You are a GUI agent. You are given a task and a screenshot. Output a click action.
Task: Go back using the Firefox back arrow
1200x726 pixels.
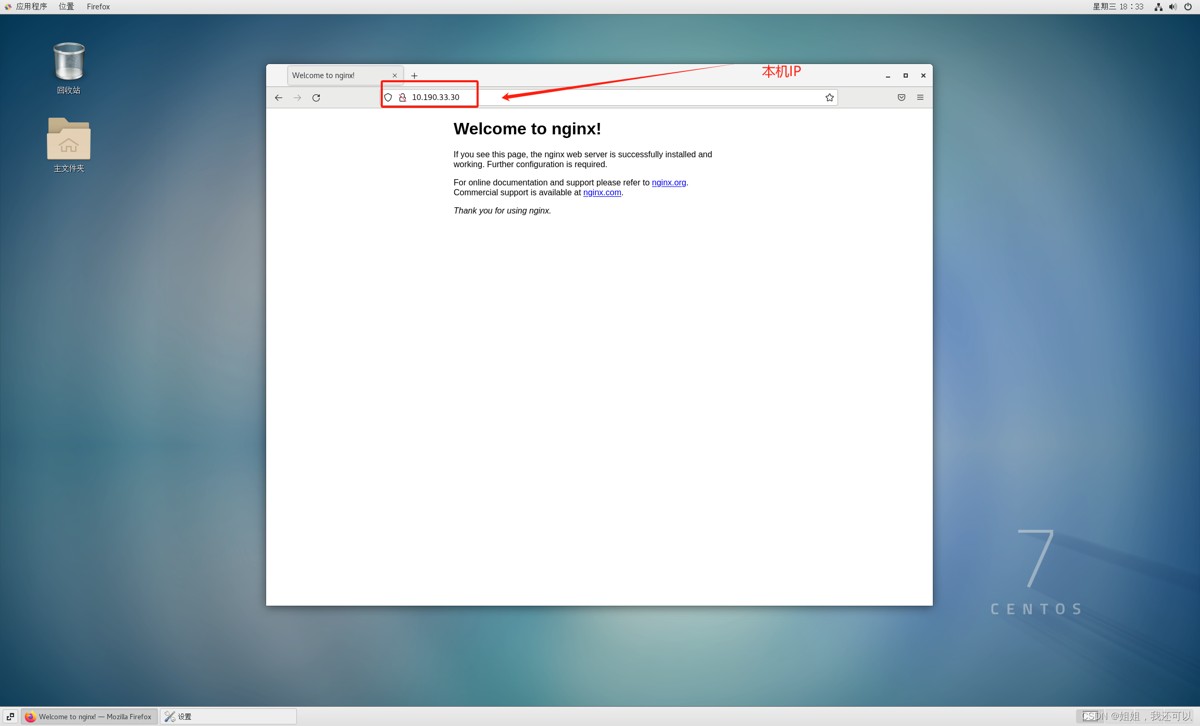278,98
